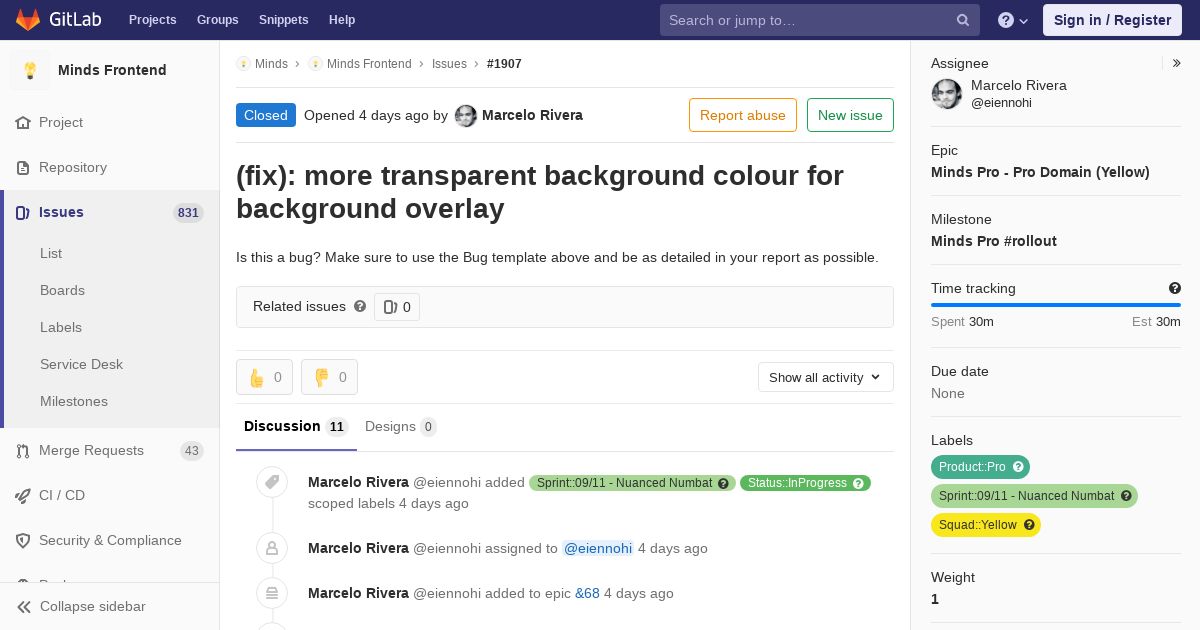Viewport: 1200px width, 630px height.
Task: Click help icon on Product::Pro label
Action: coord(1018,467)
